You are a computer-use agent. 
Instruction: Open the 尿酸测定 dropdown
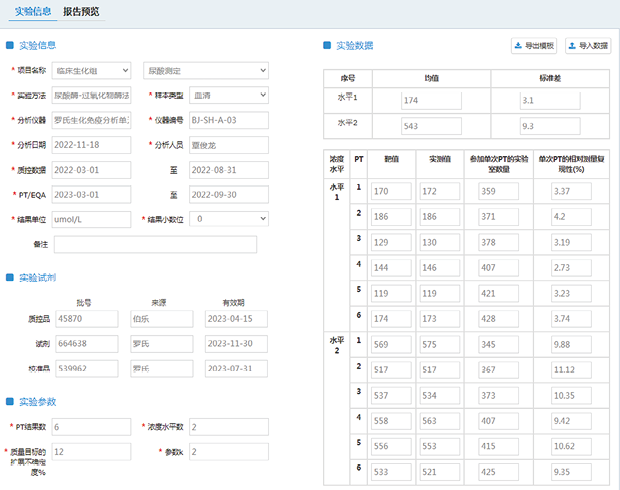[x=206, y=71]
